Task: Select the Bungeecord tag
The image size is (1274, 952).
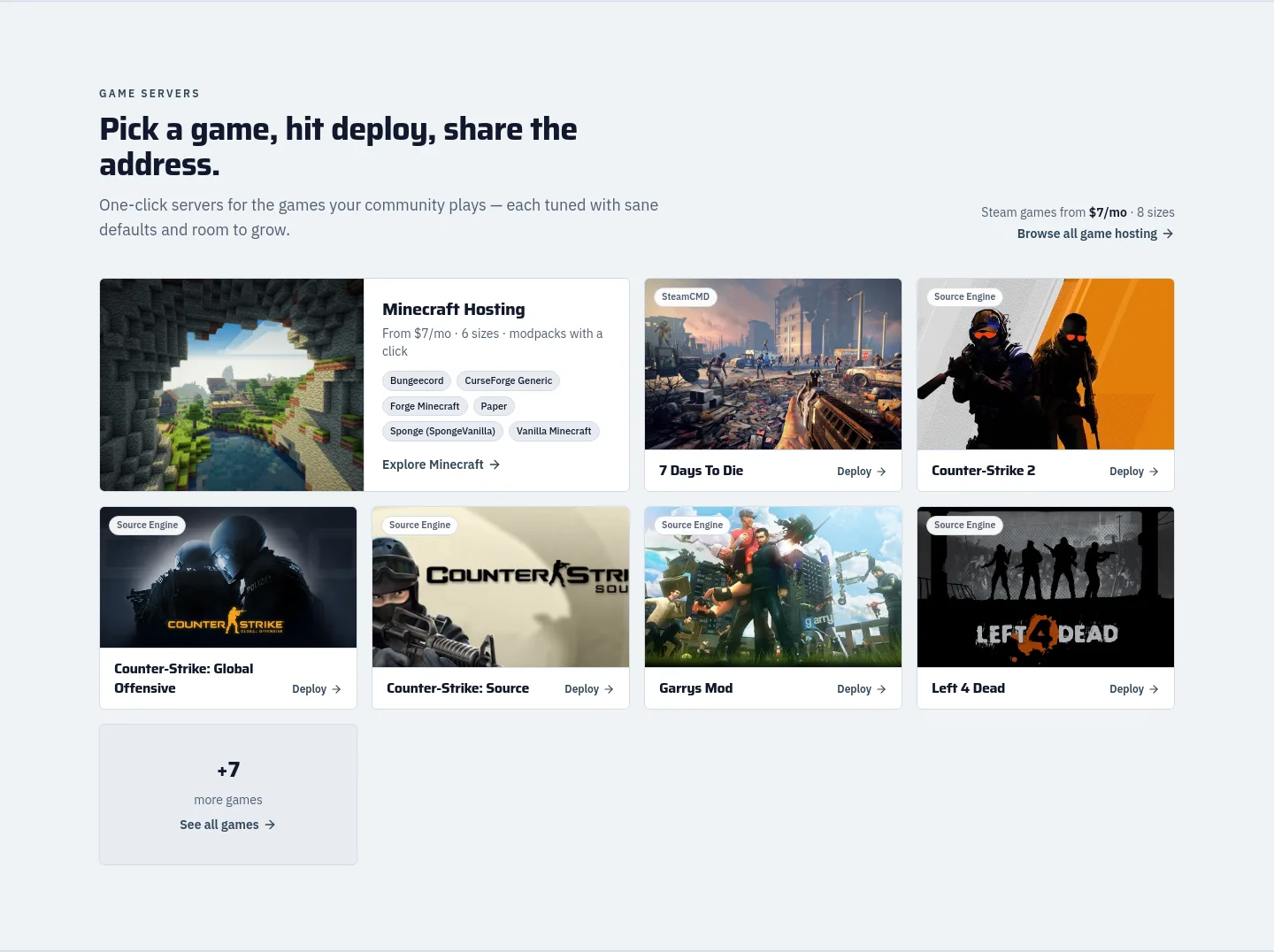Action: [x=417, y=381]
